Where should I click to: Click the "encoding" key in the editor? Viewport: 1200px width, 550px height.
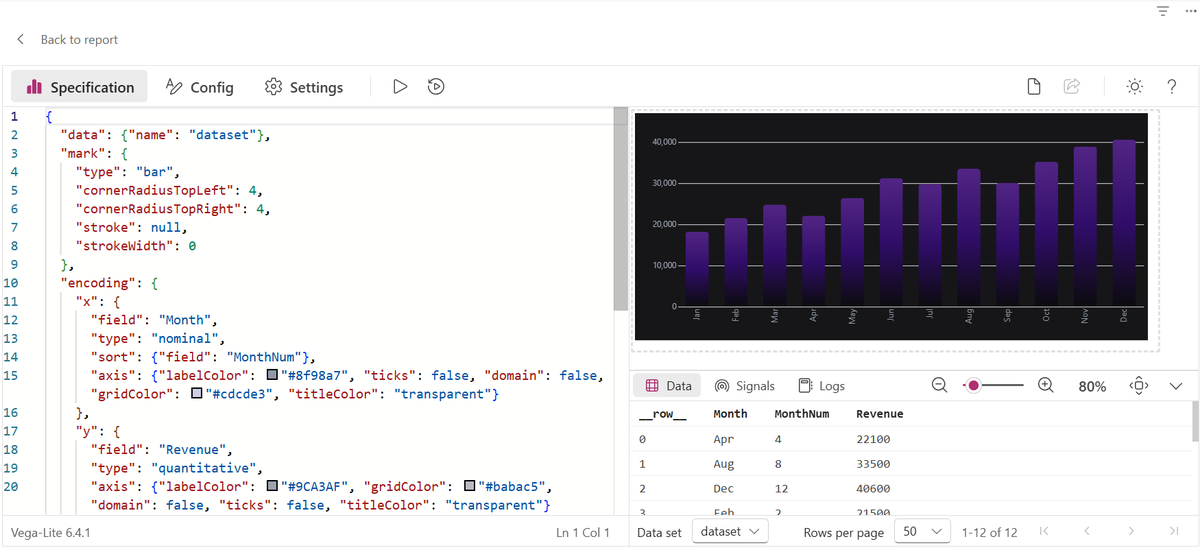[x=98, y=283]
